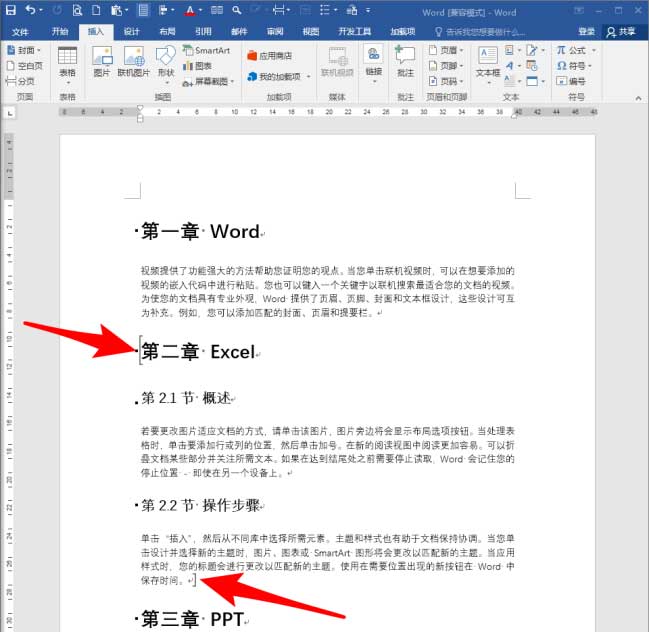Switch to the Home (开始) tab
Viewport: 649px width, 632px height.
click(60, 31)
